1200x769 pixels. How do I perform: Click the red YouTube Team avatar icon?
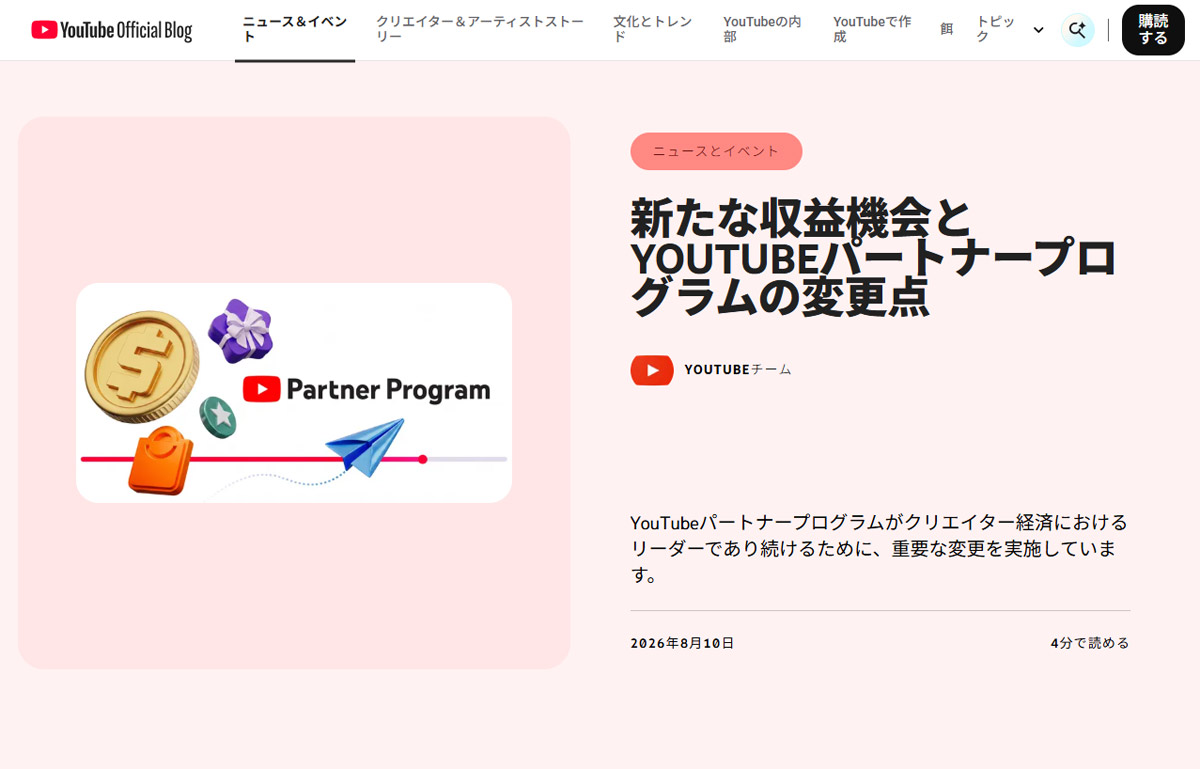point(652,370)
